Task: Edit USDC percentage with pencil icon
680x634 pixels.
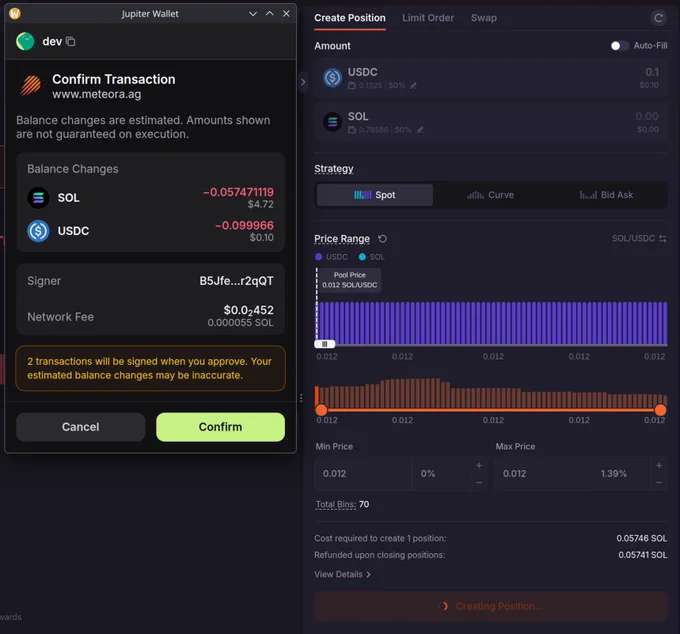Action: 413,86
